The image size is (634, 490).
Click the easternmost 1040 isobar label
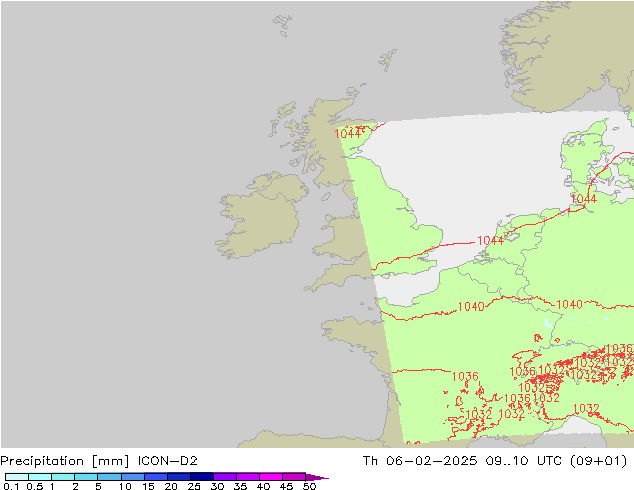[x=569, y=304]
